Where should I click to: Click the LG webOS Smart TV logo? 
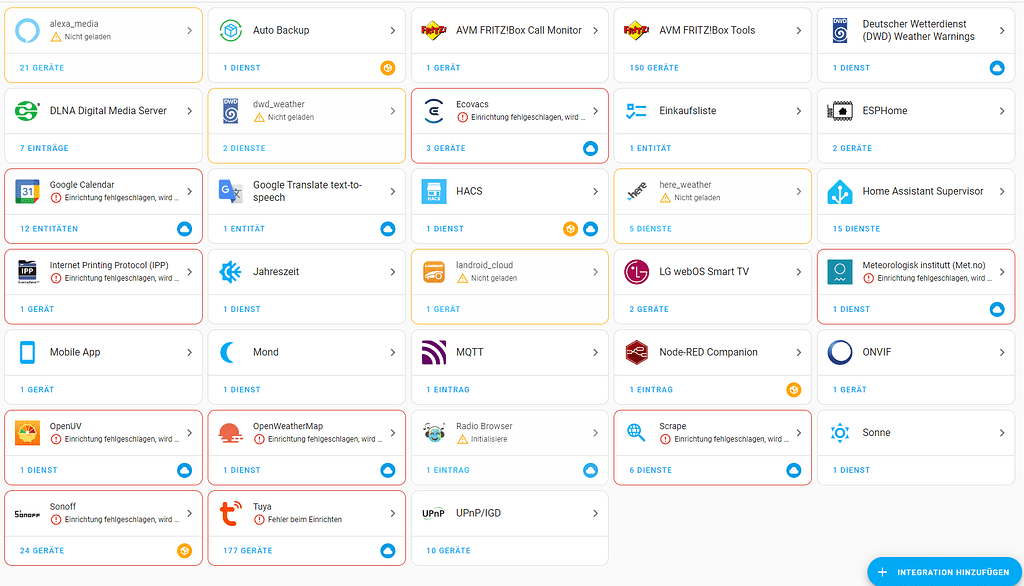637,271
